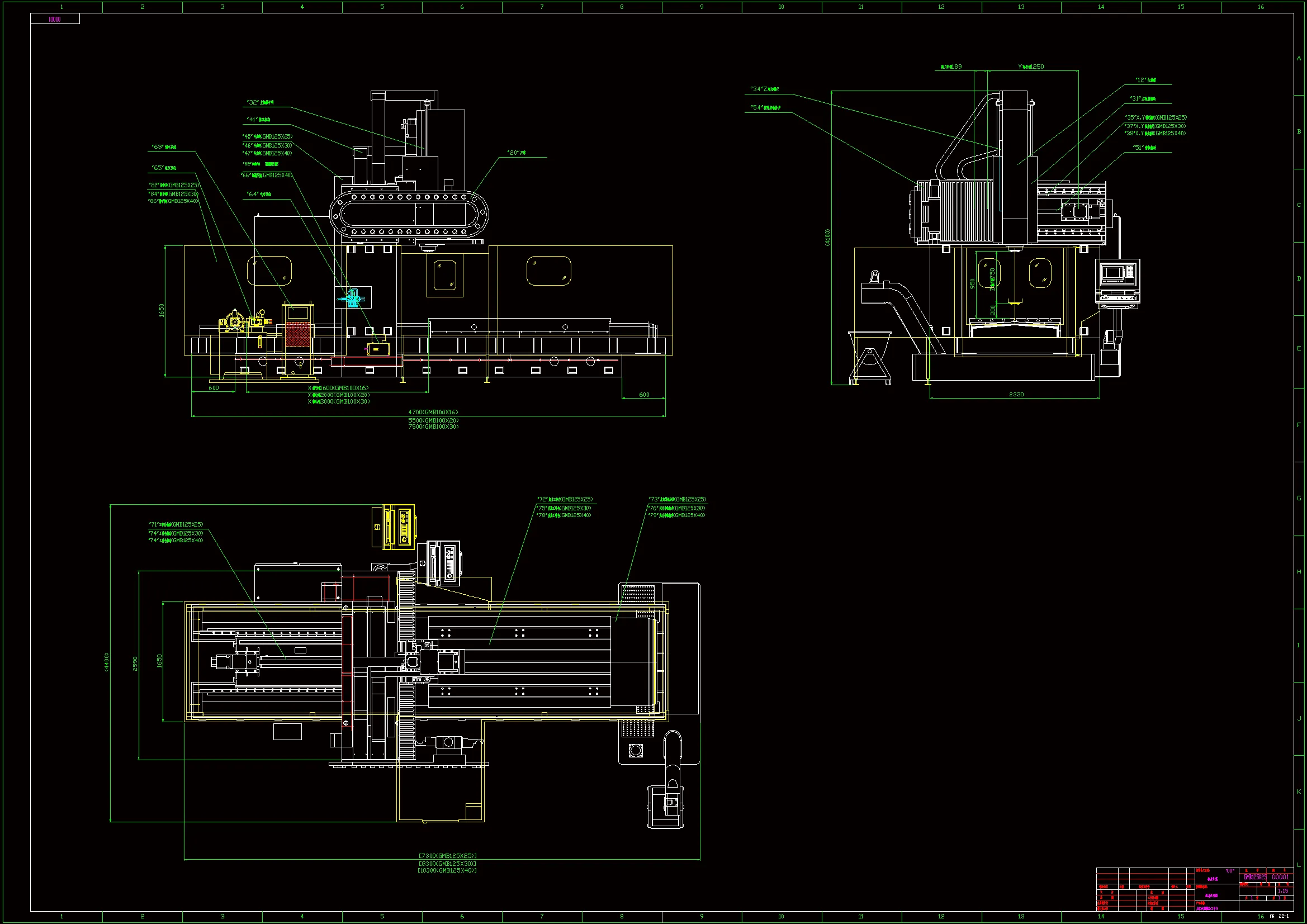
Task: Click the '73' callout label in plan view
Action: [x=678, y=500]
